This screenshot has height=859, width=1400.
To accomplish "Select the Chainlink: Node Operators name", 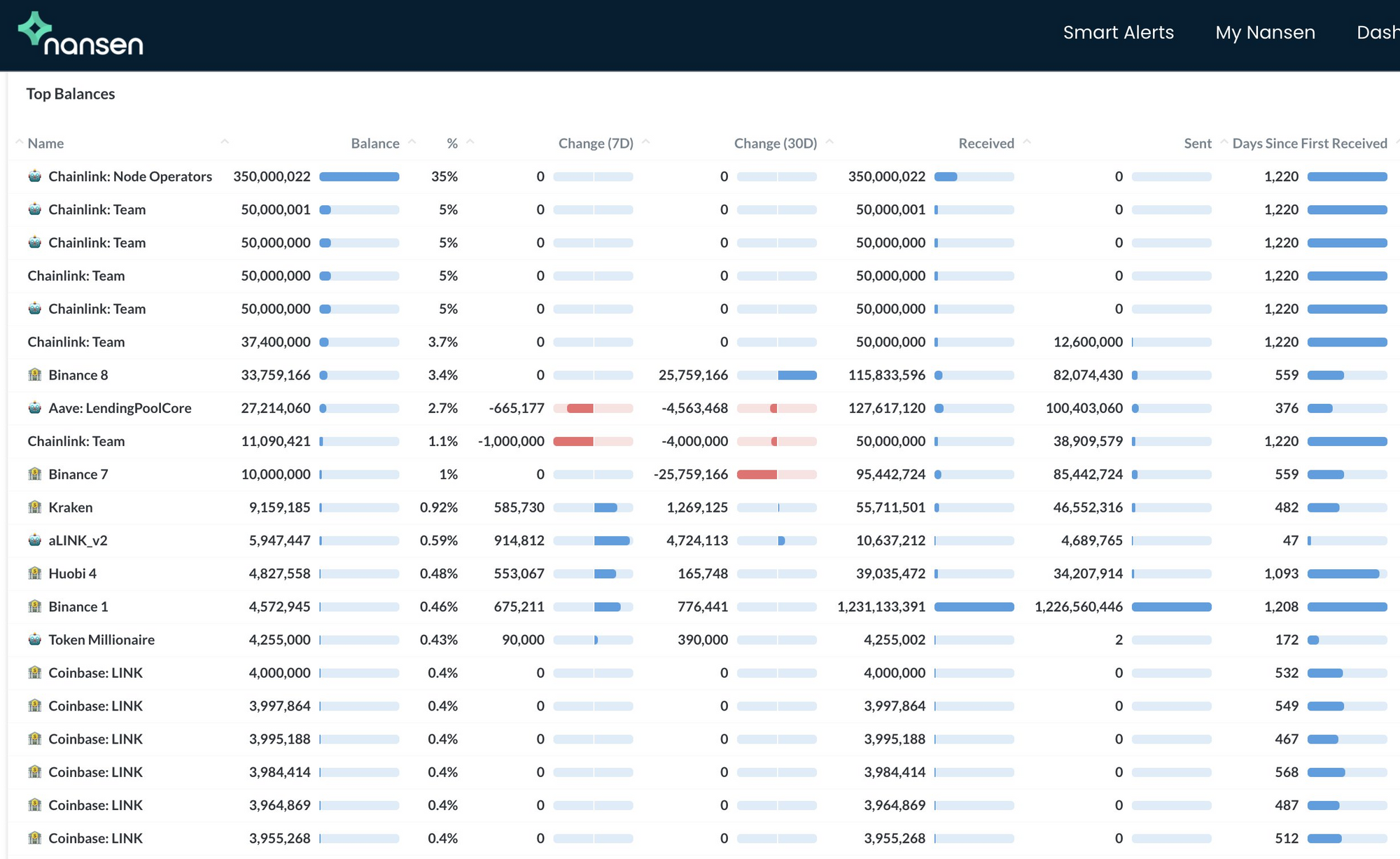I will point(130,176).
